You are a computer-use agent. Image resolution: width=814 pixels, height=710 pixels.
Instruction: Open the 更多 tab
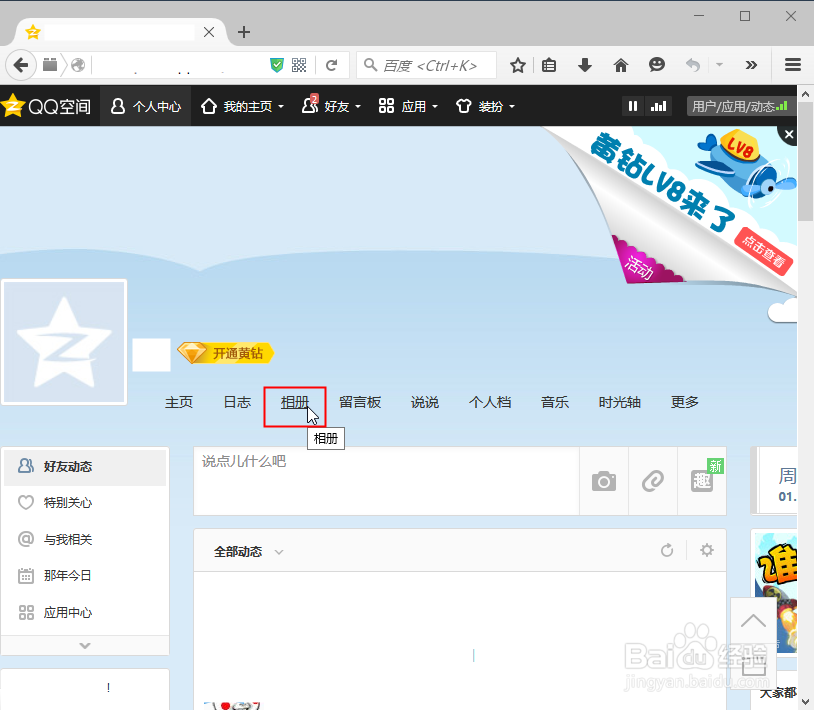click(684, 402)
